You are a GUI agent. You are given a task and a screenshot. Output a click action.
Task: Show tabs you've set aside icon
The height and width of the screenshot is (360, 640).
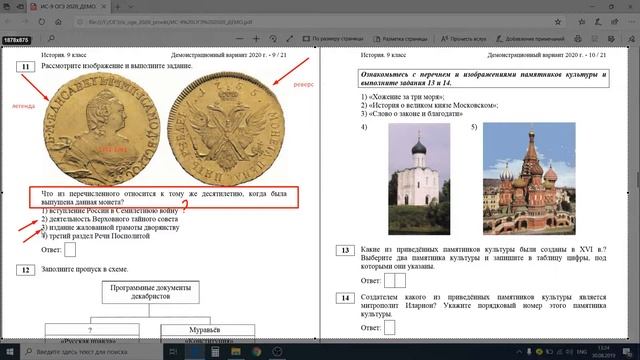pos(7,7)
